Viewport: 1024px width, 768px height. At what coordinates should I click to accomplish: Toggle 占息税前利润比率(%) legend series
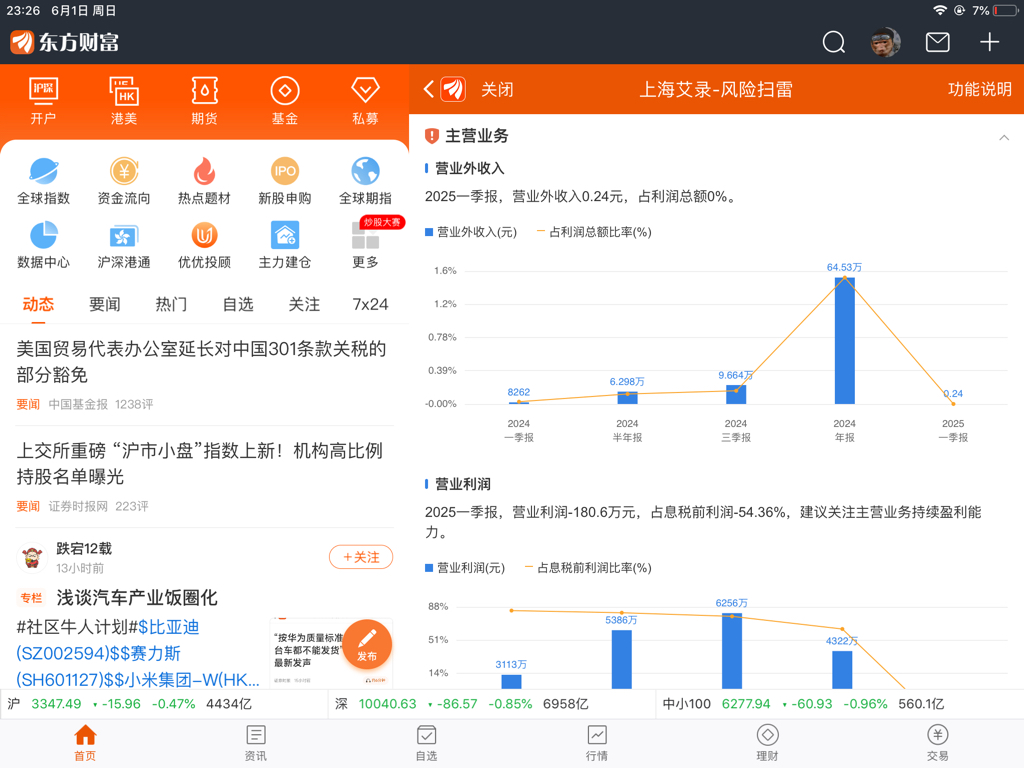(588, 568)
